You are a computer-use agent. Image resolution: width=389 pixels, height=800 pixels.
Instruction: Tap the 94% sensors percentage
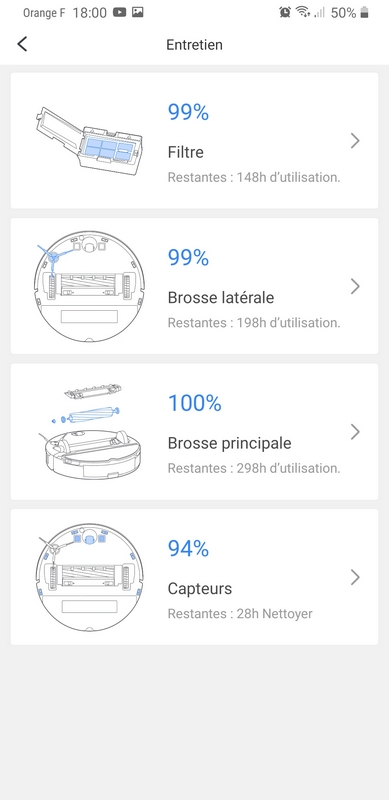[x=188, y=548]
